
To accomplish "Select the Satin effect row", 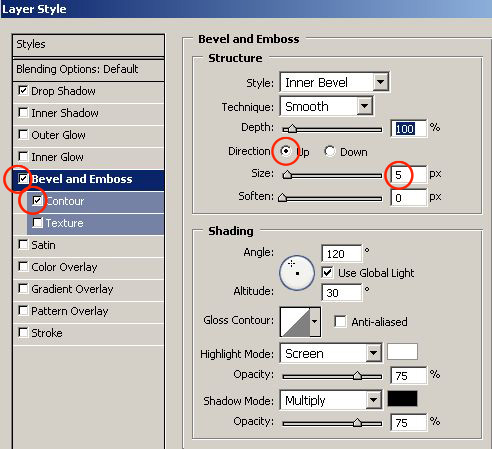I will [88, 245].
